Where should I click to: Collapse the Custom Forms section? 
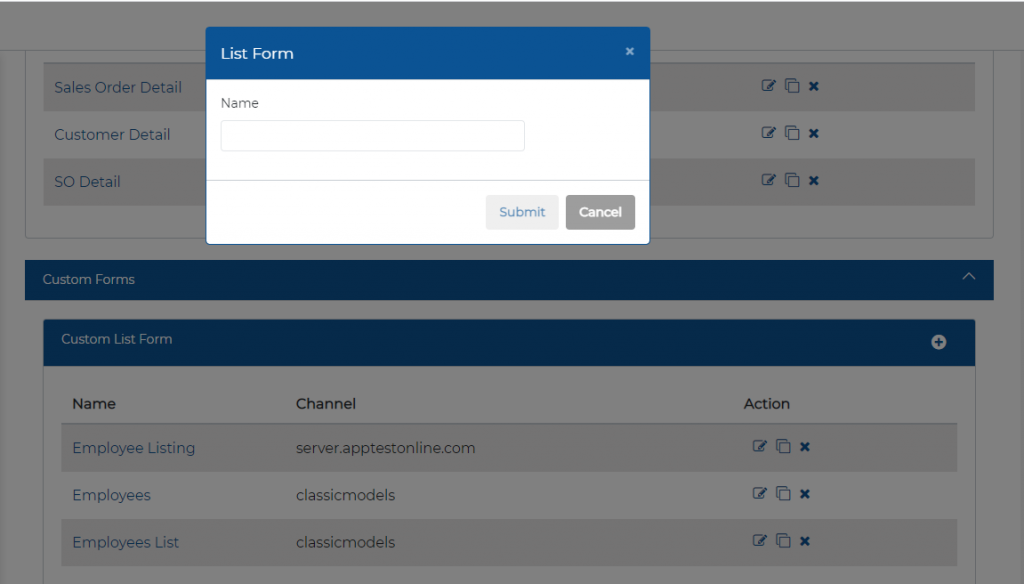pos(967,276)
